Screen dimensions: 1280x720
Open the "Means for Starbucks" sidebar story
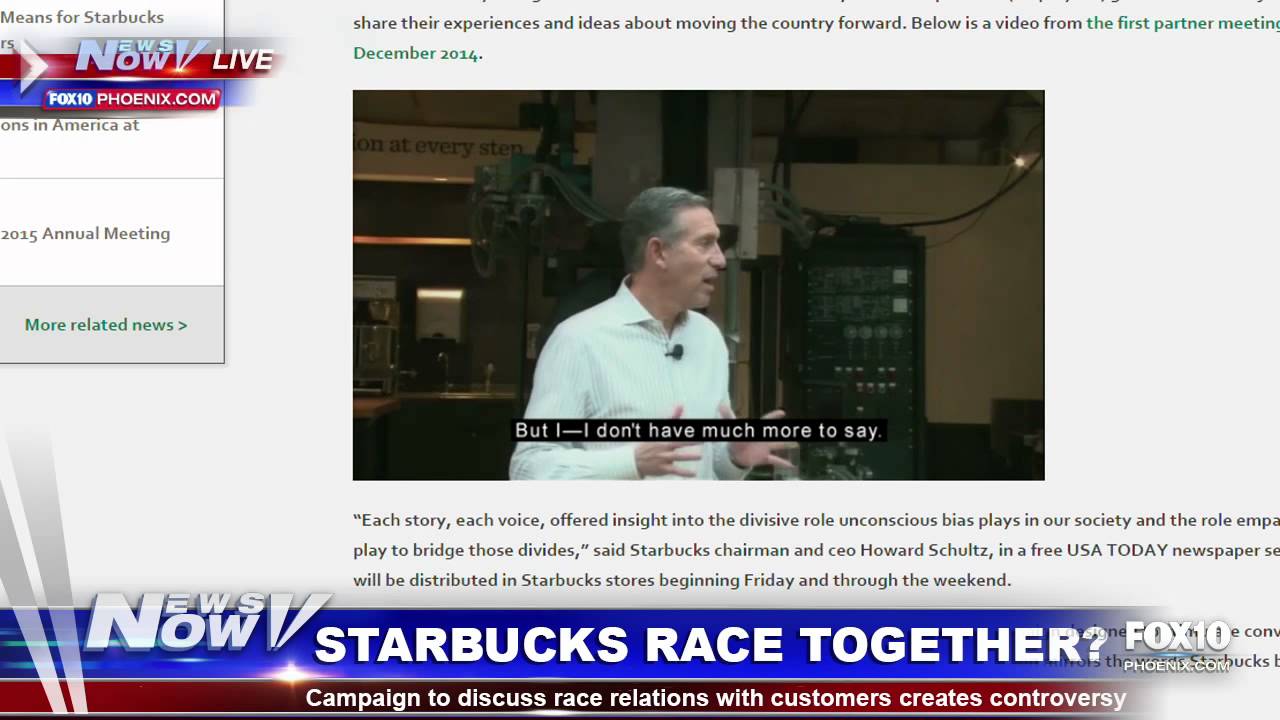(82, 18)
